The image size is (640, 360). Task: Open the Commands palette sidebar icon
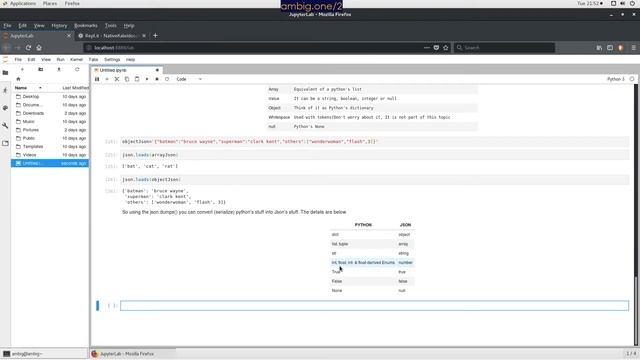click(x=5, y=108)
